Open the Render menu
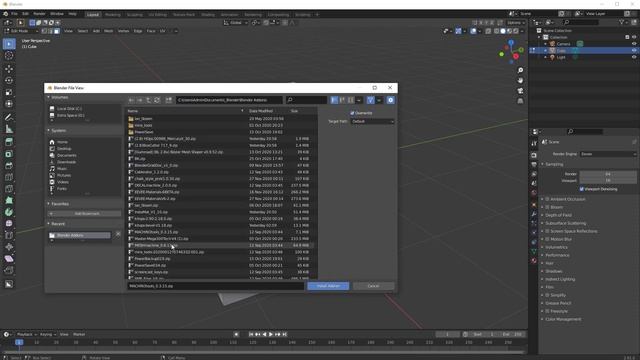The image size is (640, 360). click(x=39, y=14)
